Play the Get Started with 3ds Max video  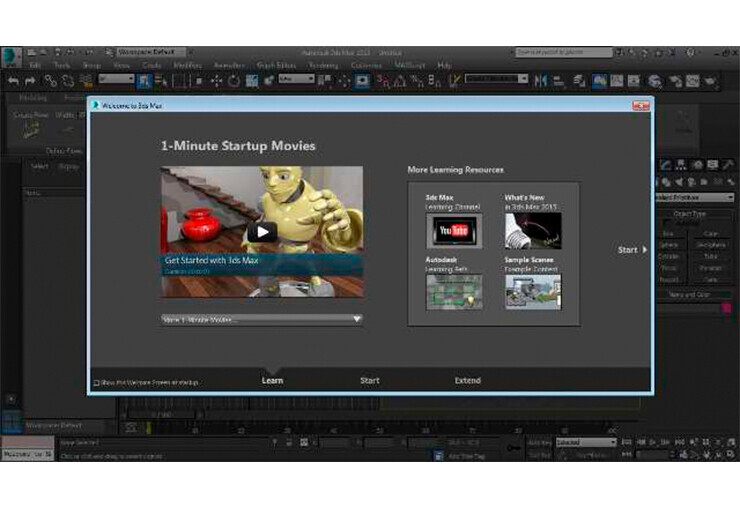(x=262, y=232)
